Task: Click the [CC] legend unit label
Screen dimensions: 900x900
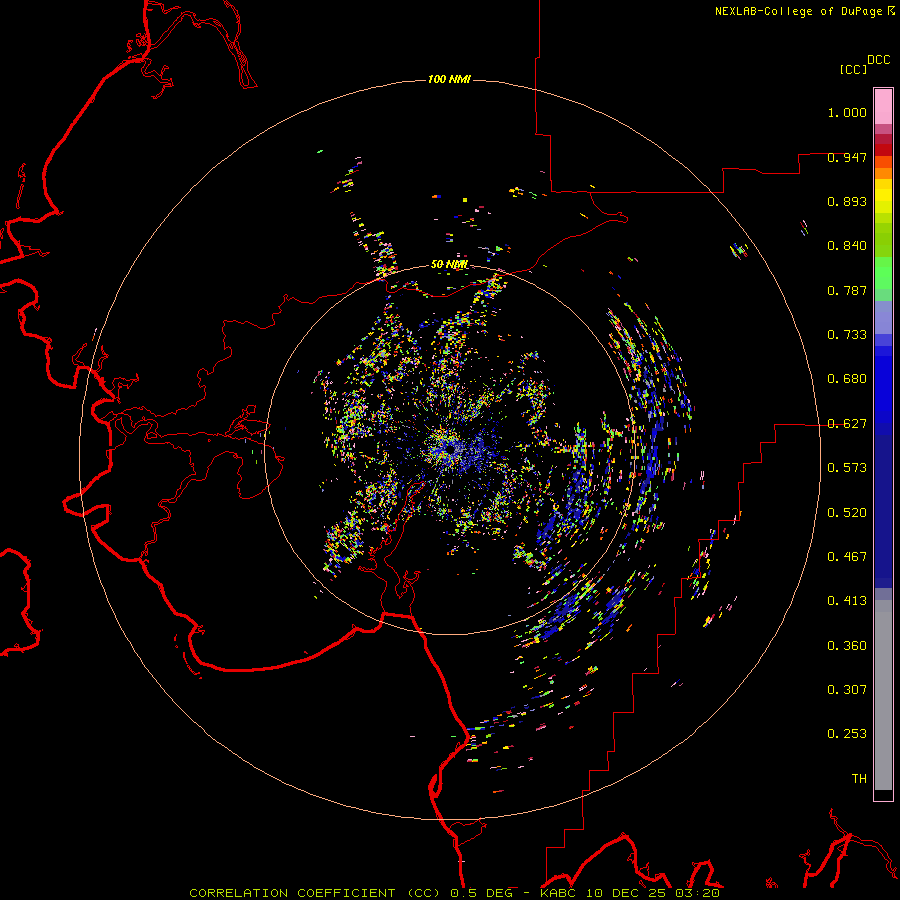Action: 853,69
